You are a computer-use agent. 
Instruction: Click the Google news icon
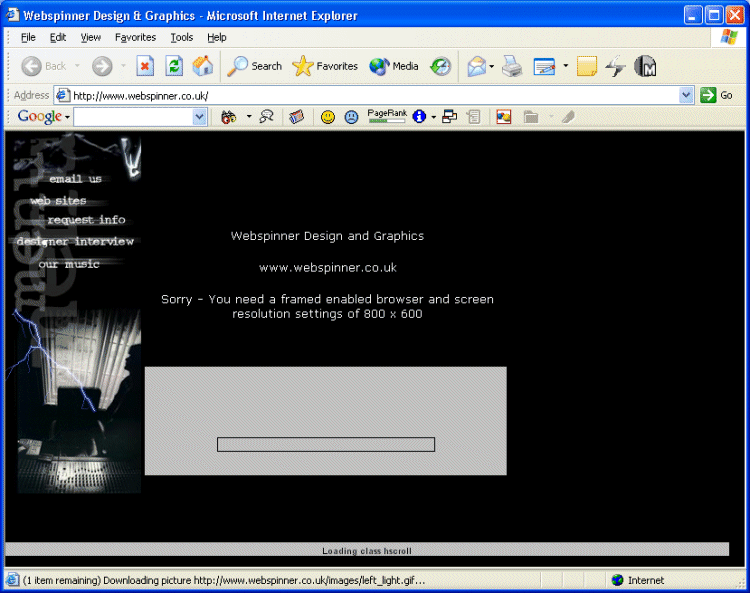pyautogui.click(x=297, y=116)
